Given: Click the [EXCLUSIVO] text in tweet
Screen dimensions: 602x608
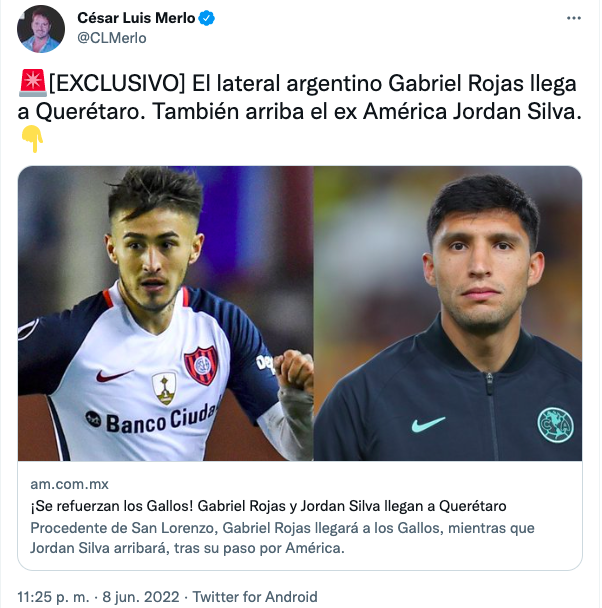Looking at the screenshot, I should point(117,83).
